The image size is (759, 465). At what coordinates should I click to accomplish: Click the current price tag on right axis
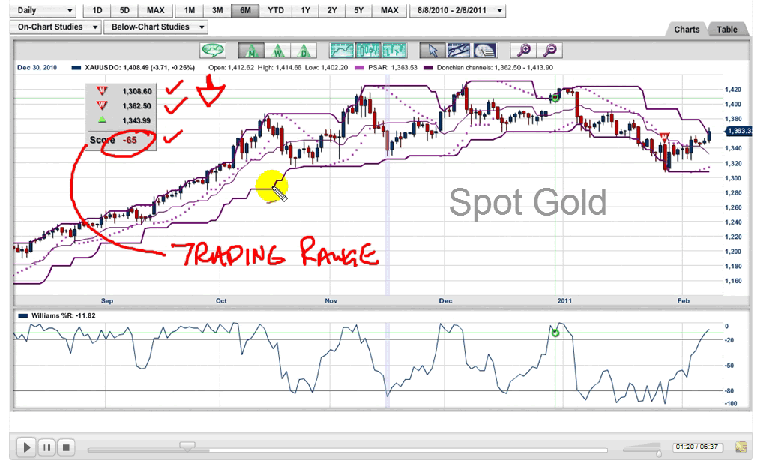[739, 131]
